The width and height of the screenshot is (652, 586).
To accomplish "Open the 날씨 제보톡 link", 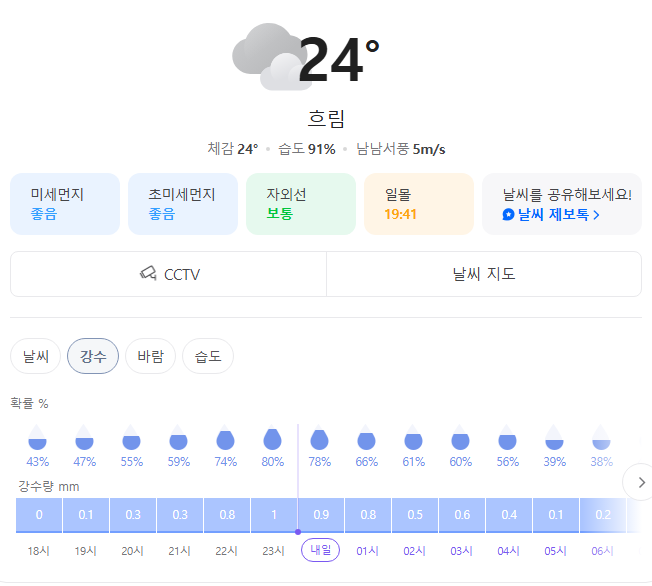I will [551, 215].
